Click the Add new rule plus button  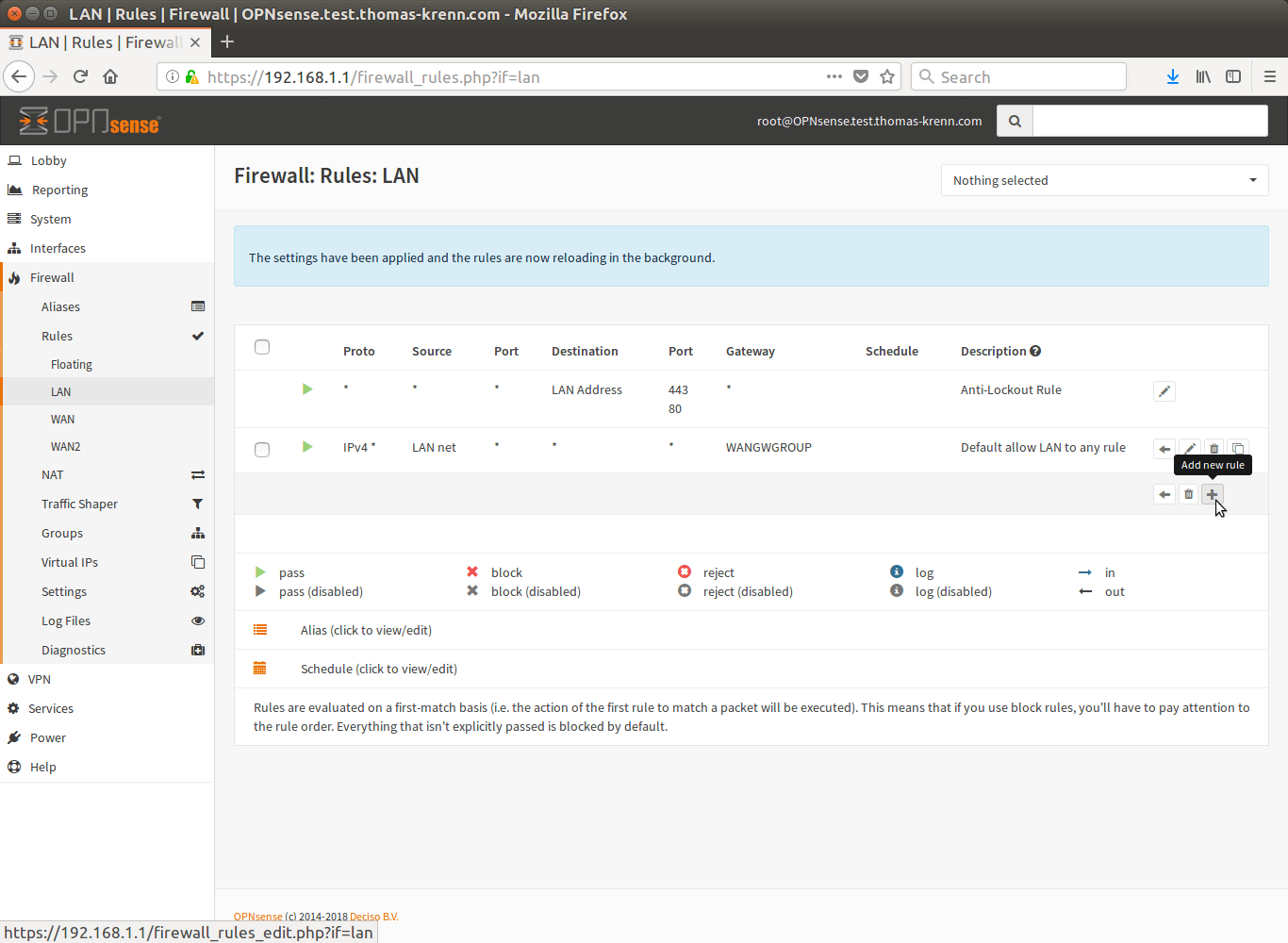tap(1213, 494)
